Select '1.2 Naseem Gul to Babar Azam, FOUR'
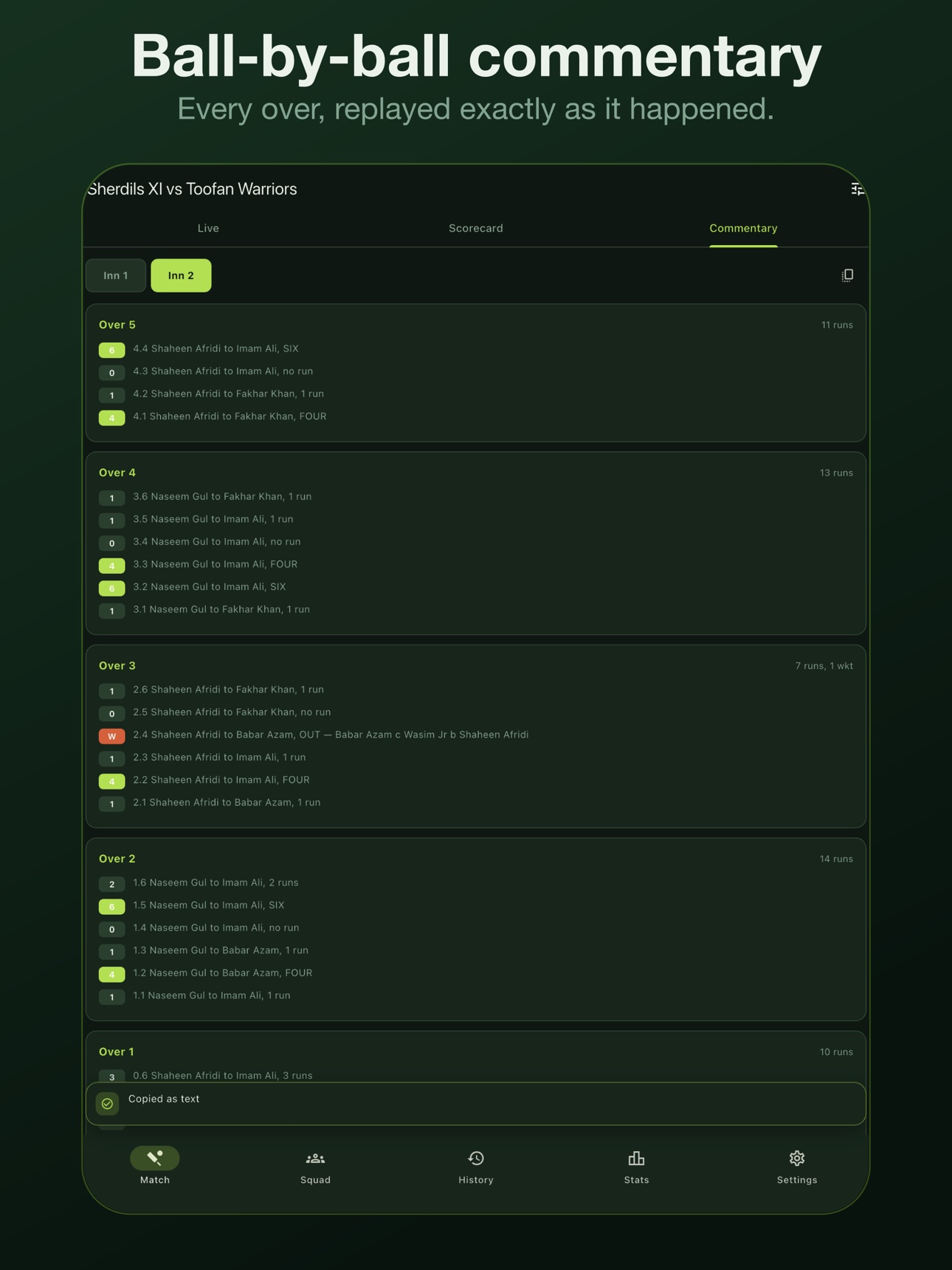 tap(223, 973)
